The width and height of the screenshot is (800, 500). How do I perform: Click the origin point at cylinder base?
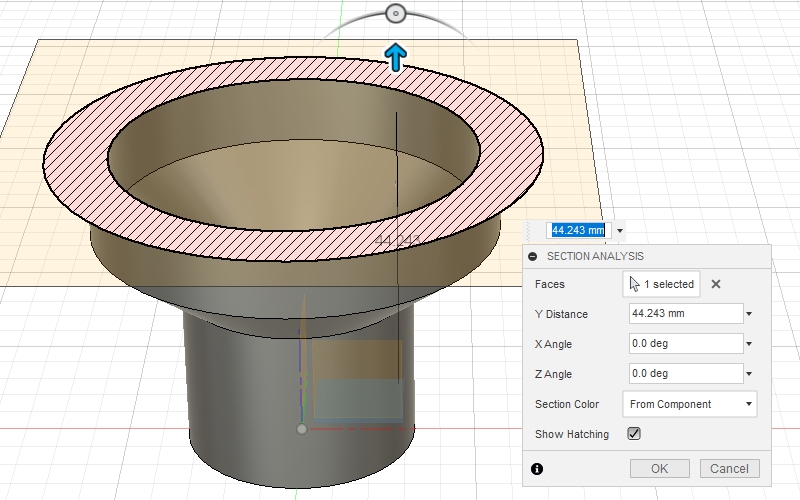[302, 429]
